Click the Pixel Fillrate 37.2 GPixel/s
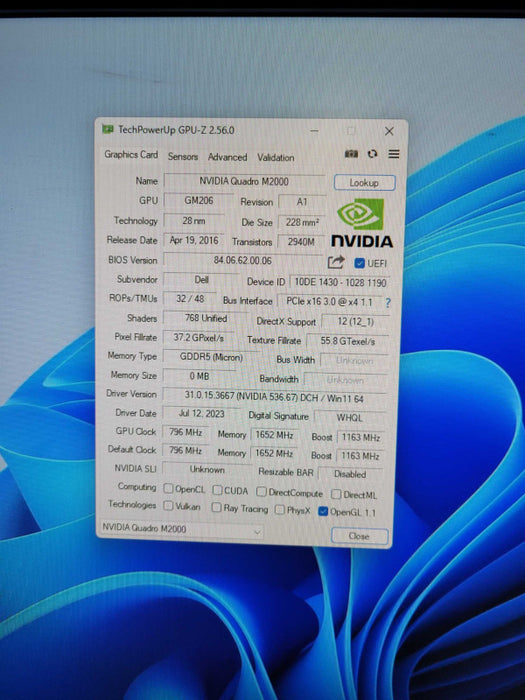The height and width of the screenshot is (700, 525). coord(198,338)
